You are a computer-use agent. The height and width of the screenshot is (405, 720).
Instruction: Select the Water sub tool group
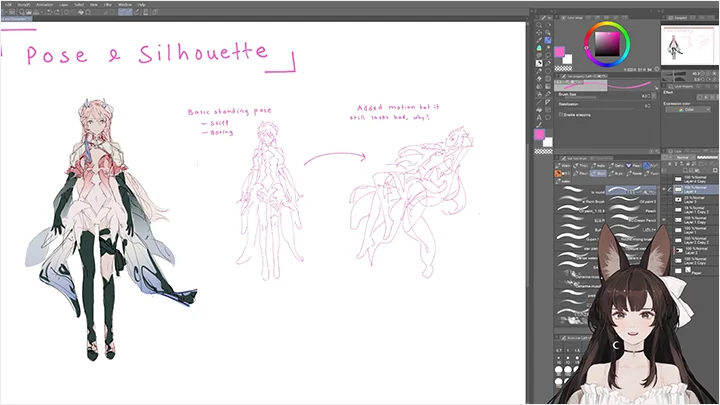tap(563, 166)
